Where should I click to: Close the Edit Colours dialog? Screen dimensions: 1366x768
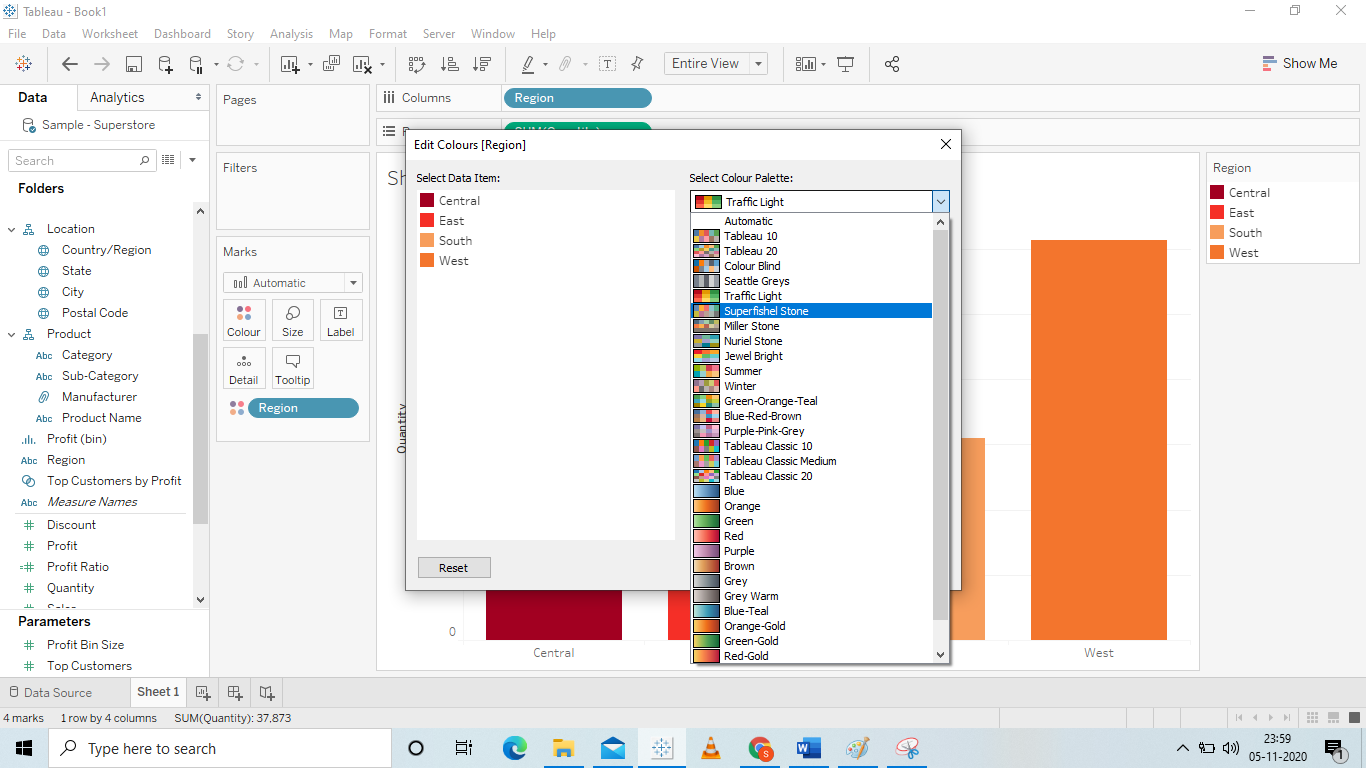[x=945, y=144]
